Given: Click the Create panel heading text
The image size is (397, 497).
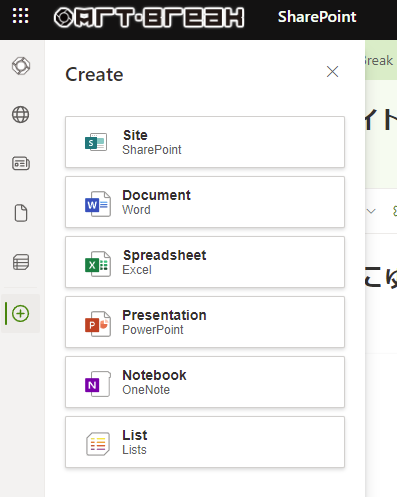Looking at the screenshot, I should [x=94, y=74].
